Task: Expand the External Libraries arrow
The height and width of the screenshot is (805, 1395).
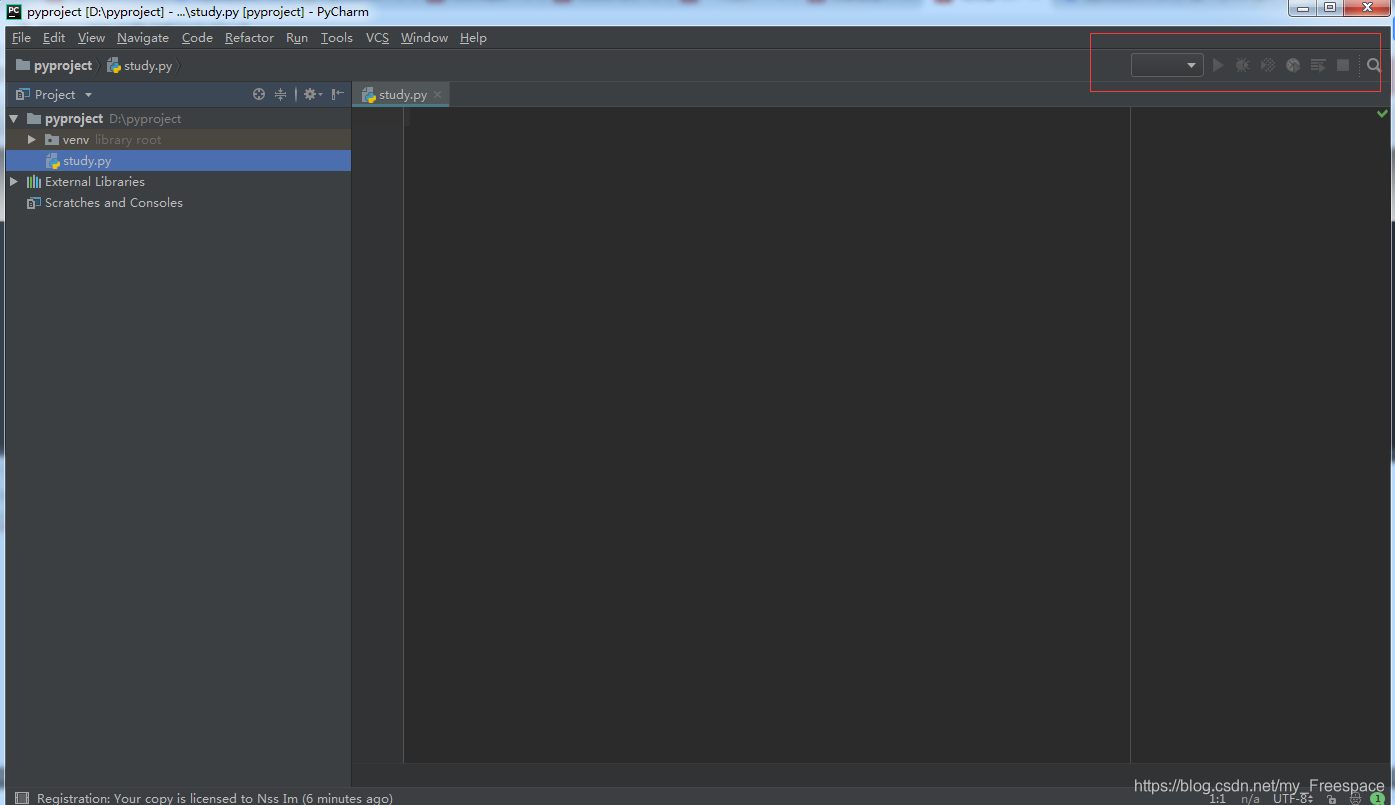Action: 14,182
